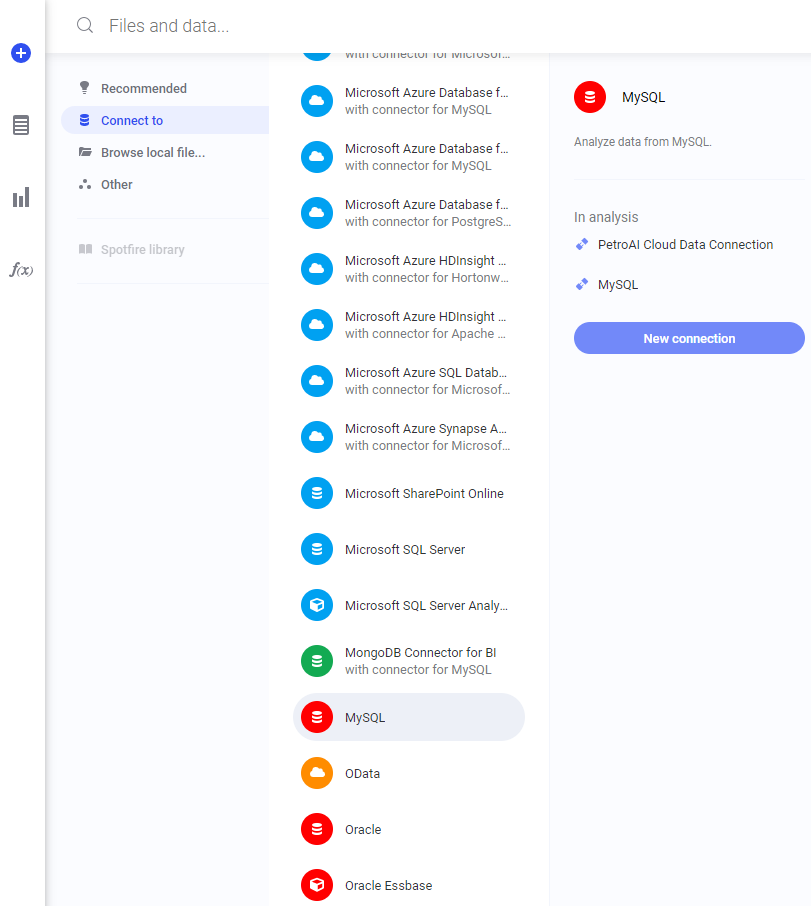Select Azure Database PostgreSQL cloud icon

(x=317, y=213)
